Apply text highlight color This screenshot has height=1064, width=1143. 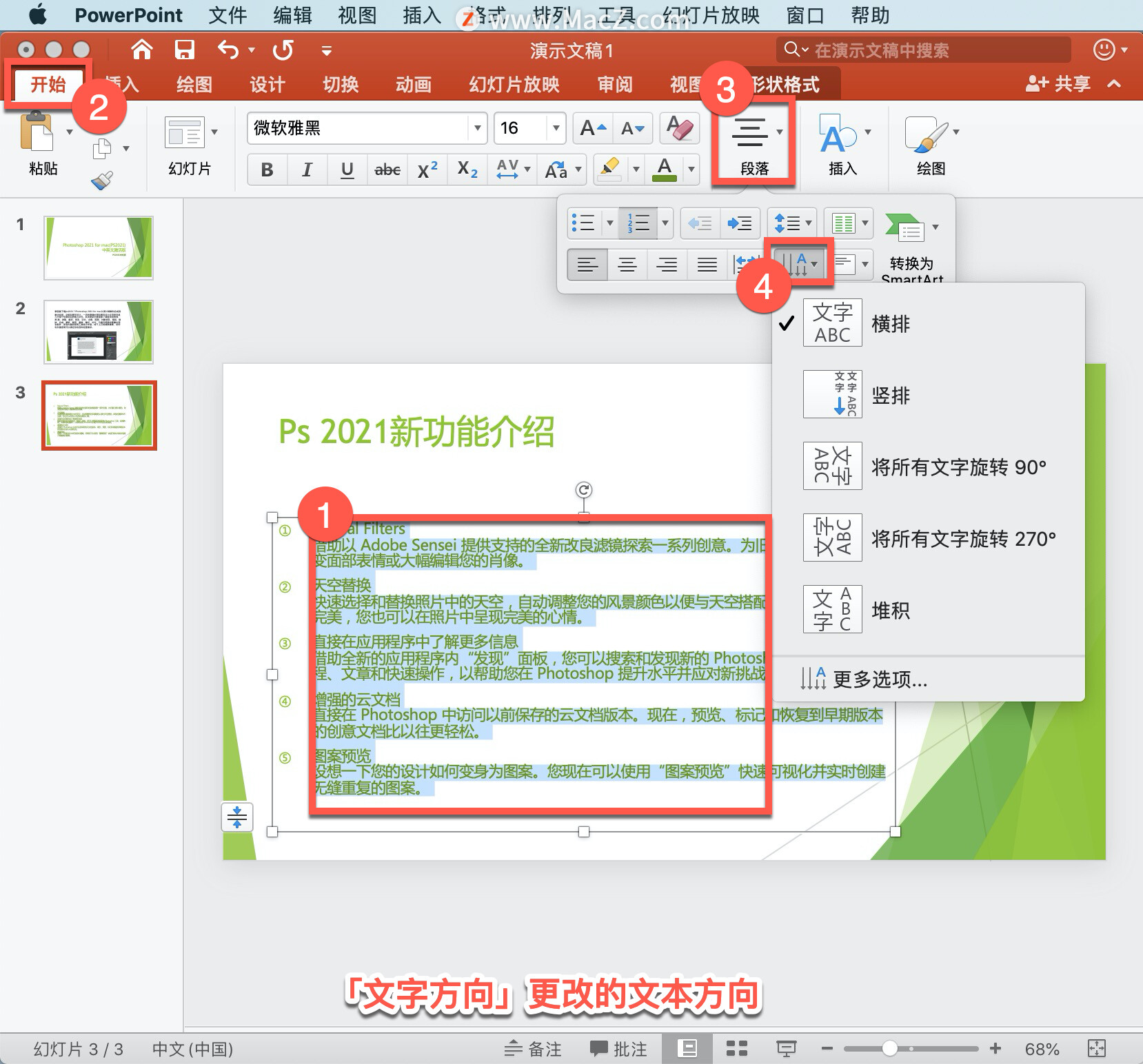click(x=609, y=170)
